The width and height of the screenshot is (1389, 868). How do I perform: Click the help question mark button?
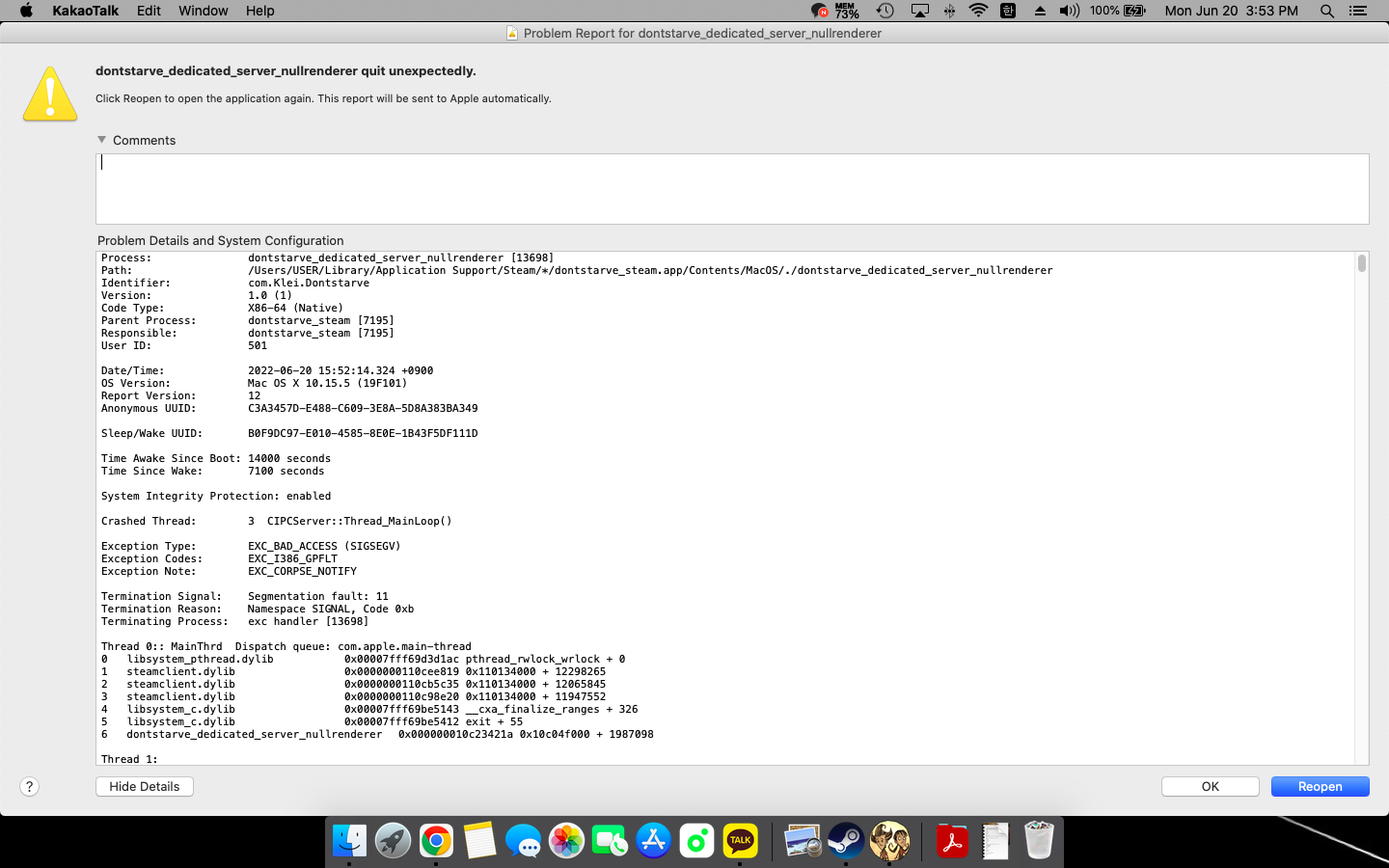coord(30,787)
